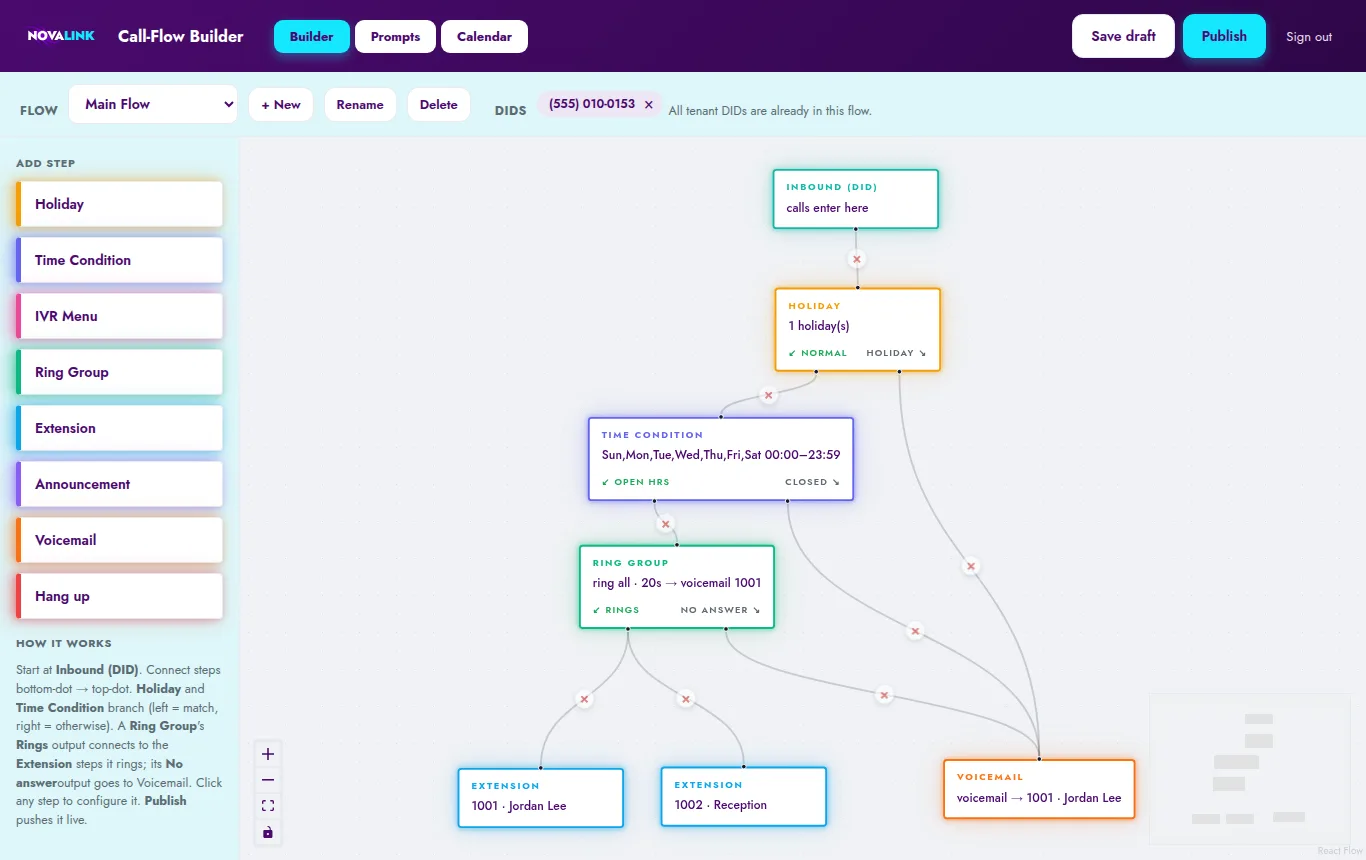This screenshot has width=1366, height=860.
Task: Remove the (555) 010-0153 DID chip
Action: click(x=648, y=104)
